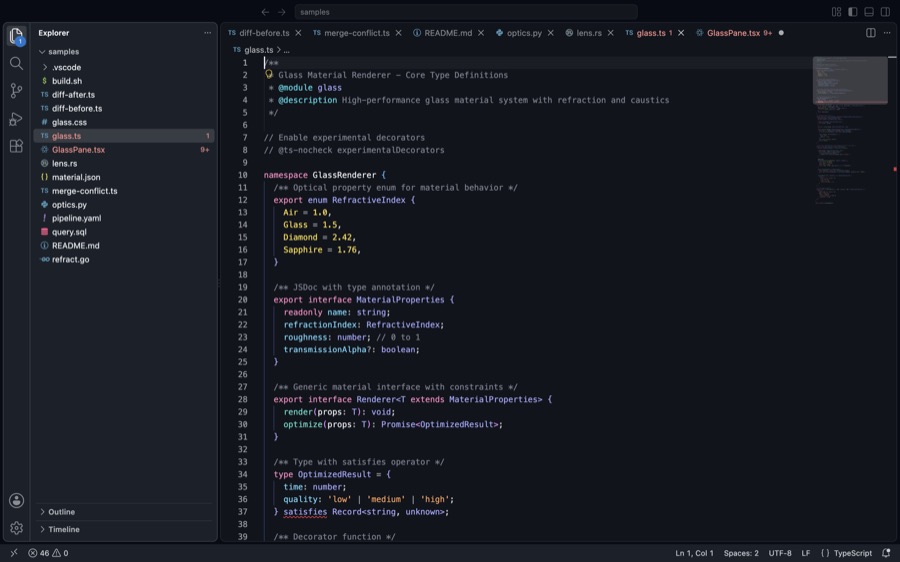Click Split Editor Right icon
This screenshot has width=900, height=562.
point(871,33)
